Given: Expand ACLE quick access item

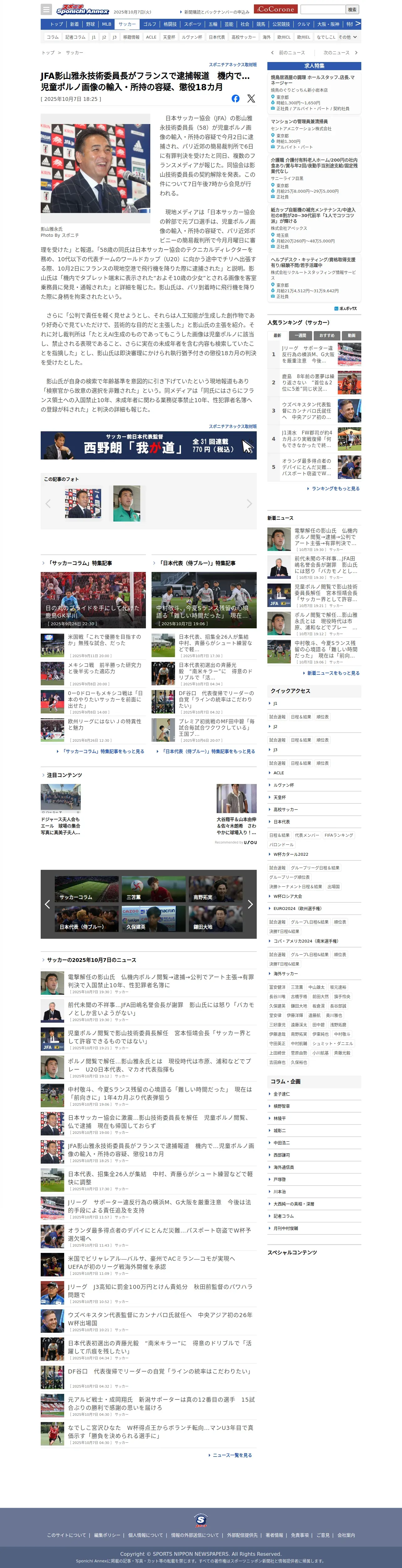Looking at the screenshot, I should click(x=314, y=773).
